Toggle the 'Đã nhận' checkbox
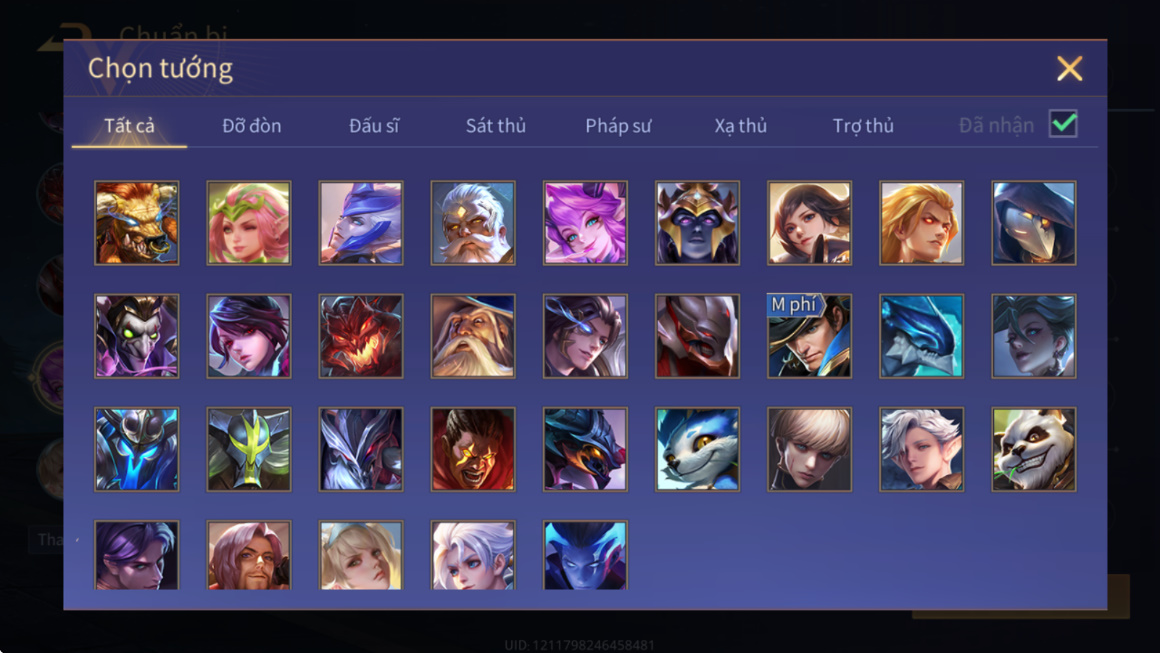Image resolution: width=1160 pixels, height=653 pixels. click(1063, 124)
